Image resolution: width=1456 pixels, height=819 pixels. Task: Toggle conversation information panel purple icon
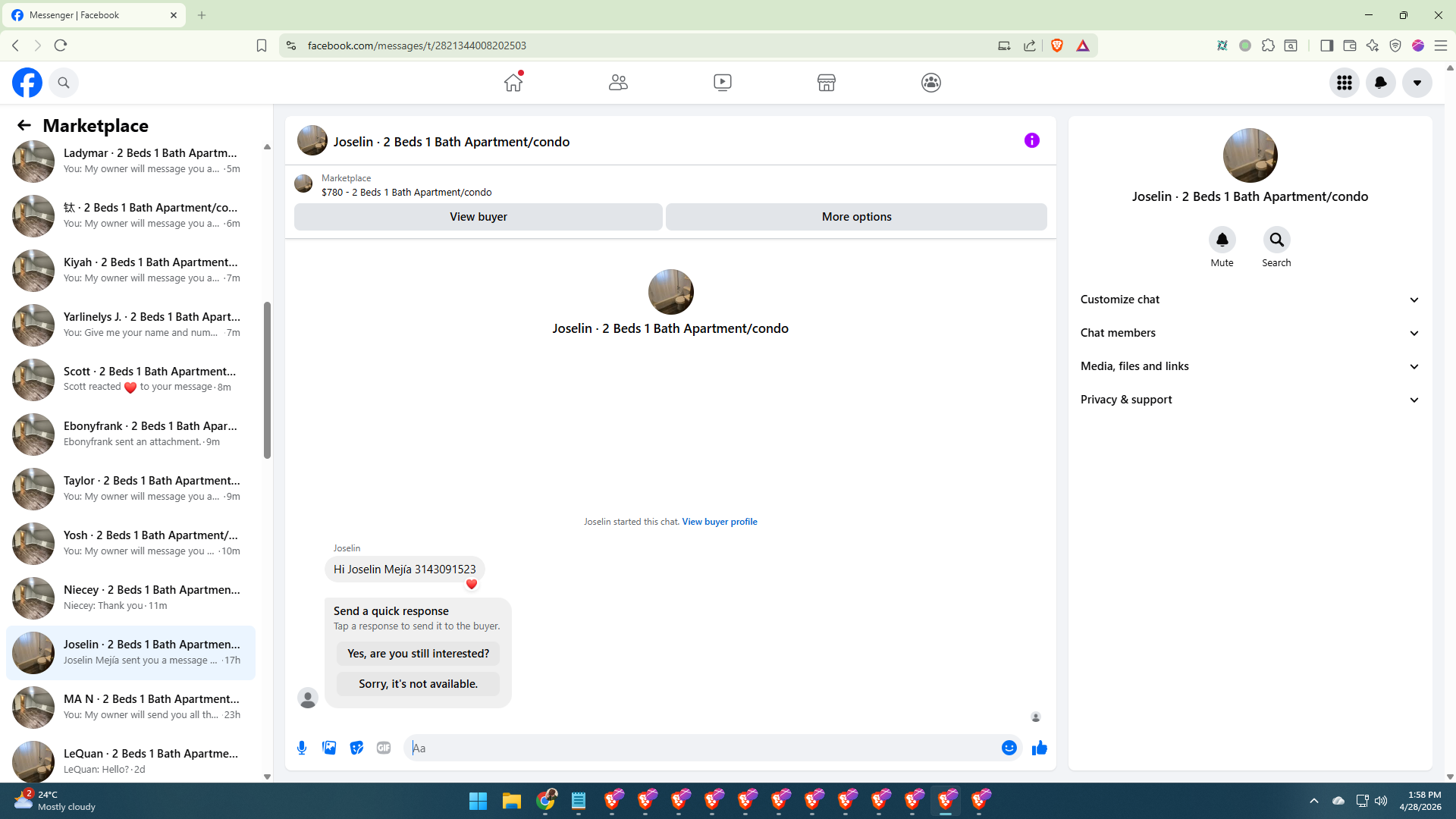[x=1031, y=140]
